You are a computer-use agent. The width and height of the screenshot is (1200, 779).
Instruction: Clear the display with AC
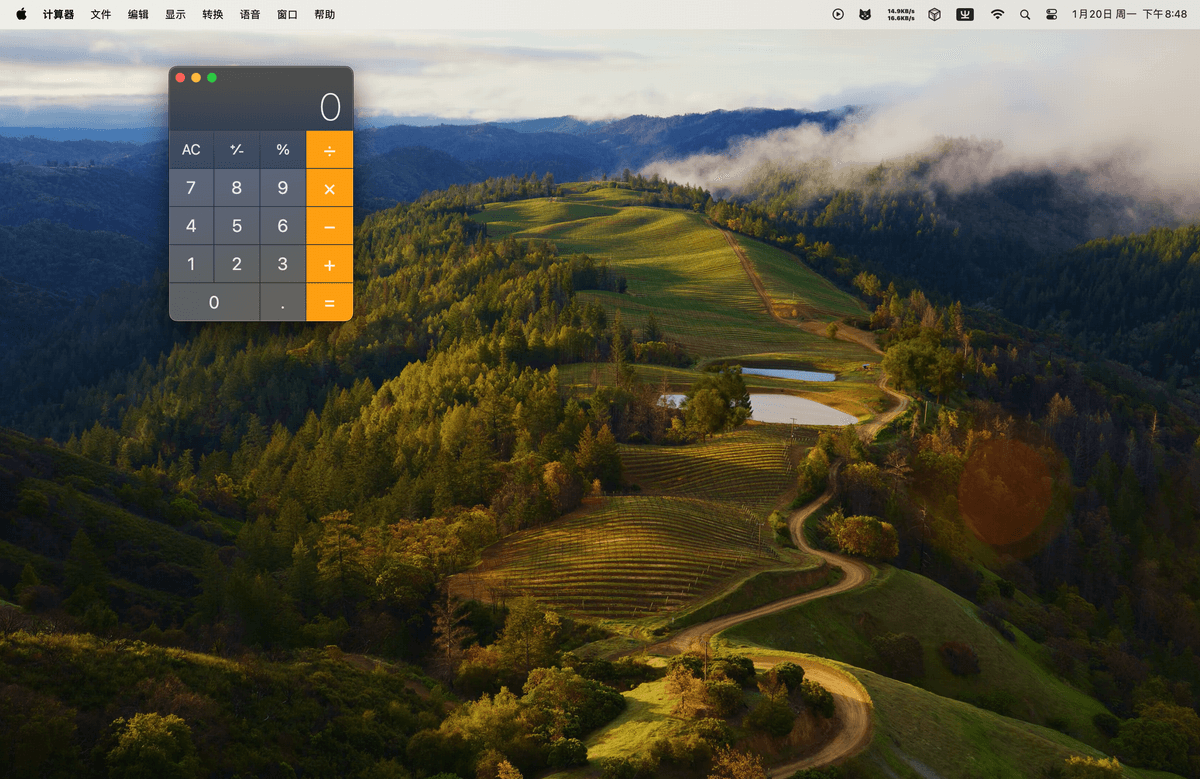pos(191,150)
